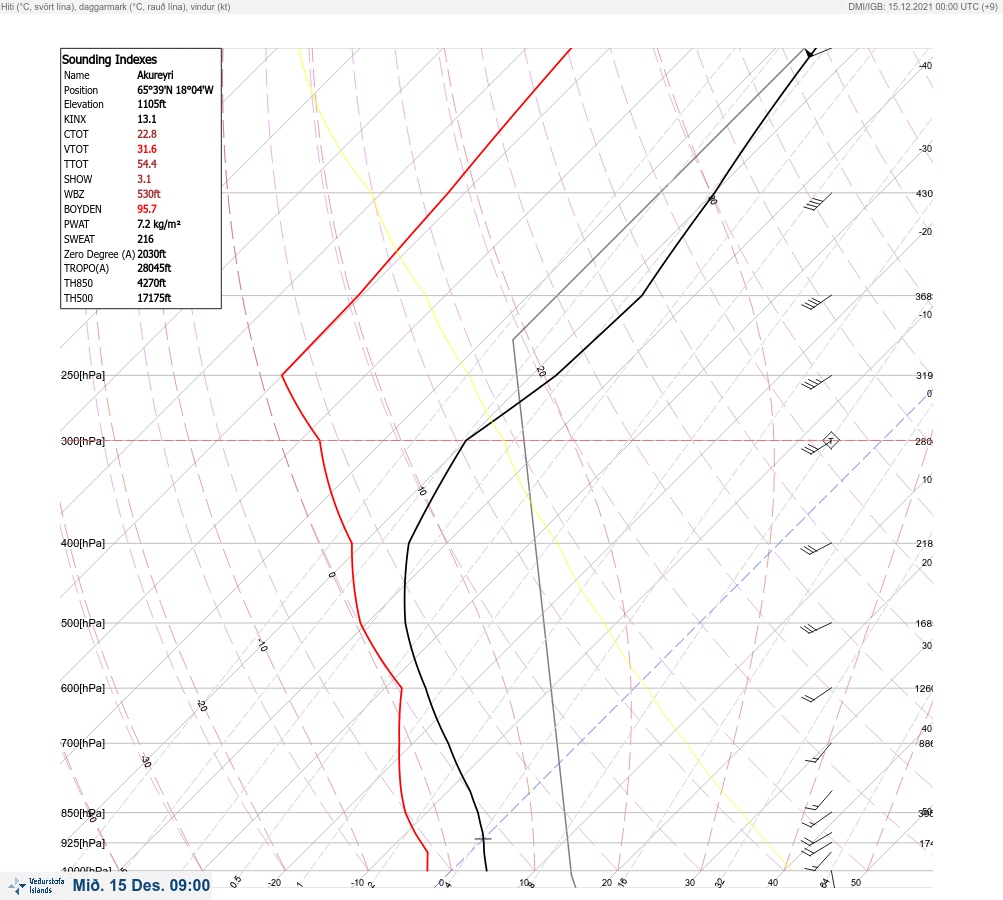Click the wind barb at the 430 height line
This screenshot has height=900, width=1003.
point(817,201)
